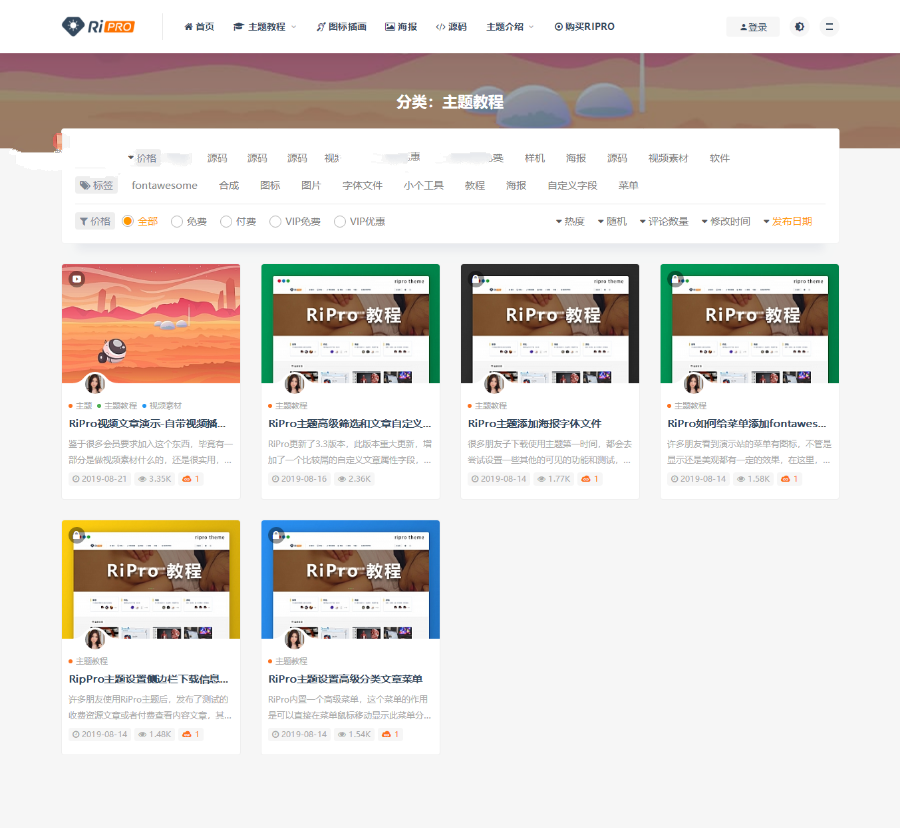900x828 pixels.
Task: Click 2.36K views eye icon
Action: tap(342, 479)
